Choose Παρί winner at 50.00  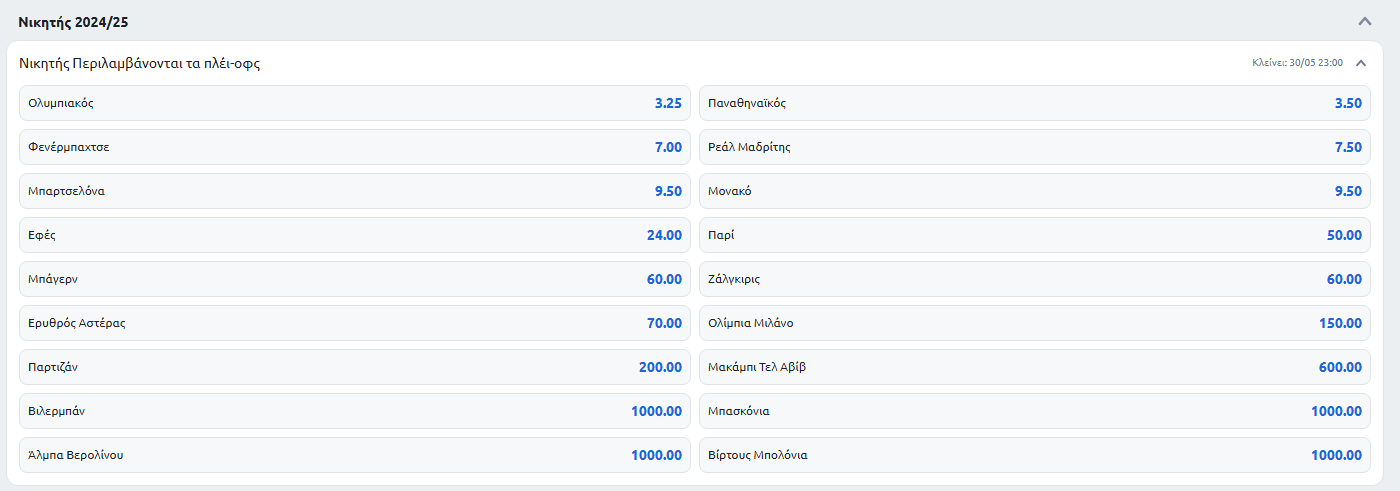point(1034,235)
